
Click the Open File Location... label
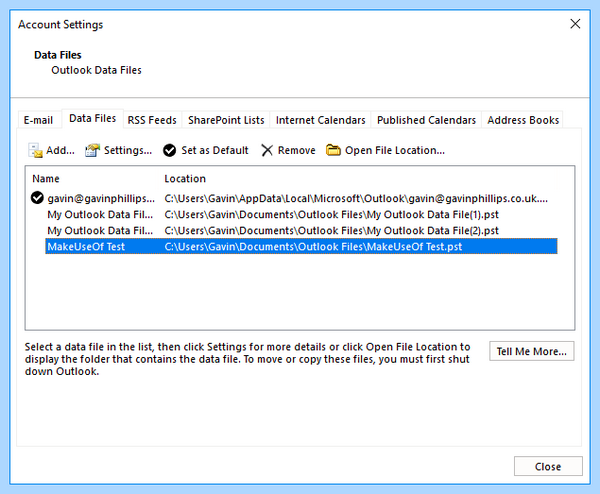(395, 150)
